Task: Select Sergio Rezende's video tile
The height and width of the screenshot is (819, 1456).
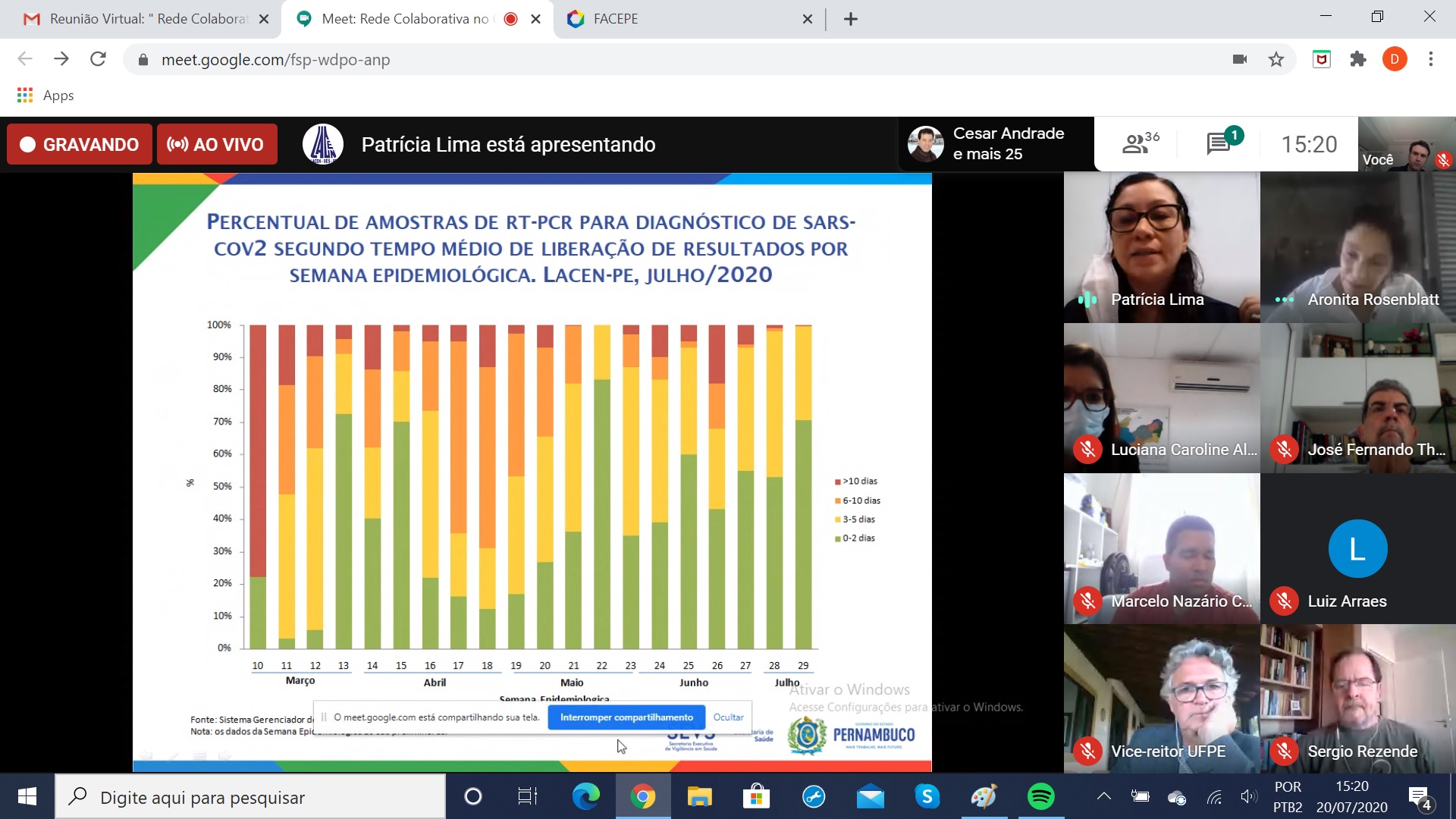Action: click(x=1358, y=699)
